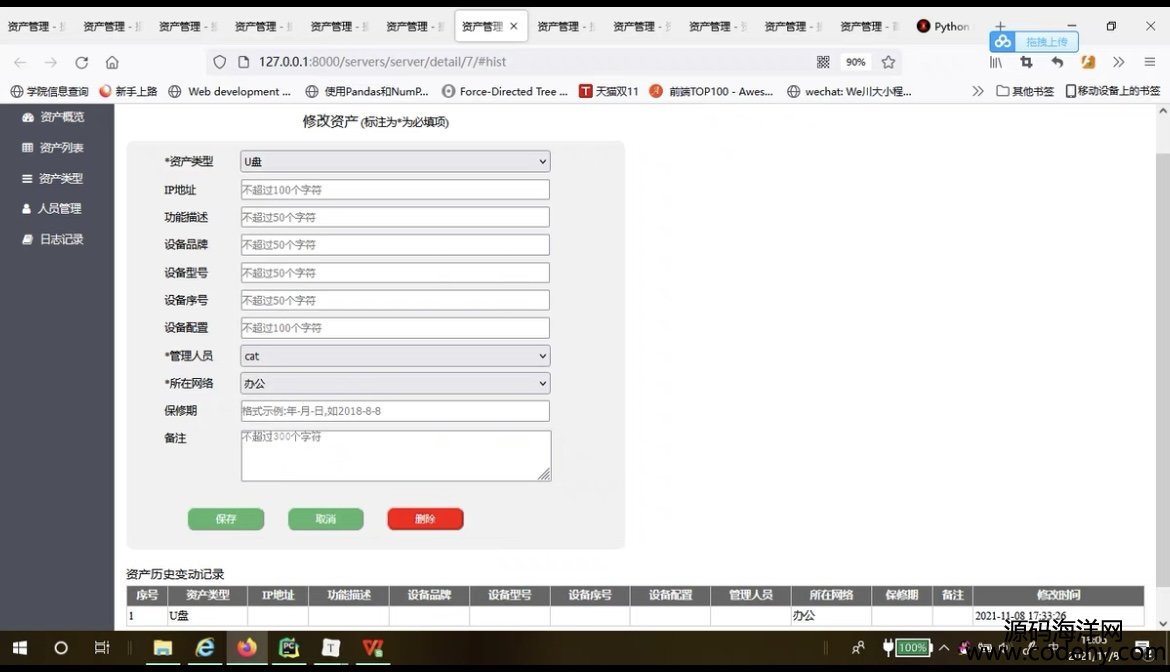Viewport: 1170px width, 672px height.
Task: Launch PyCharm from the taskbar
Action: pos(289,648)
